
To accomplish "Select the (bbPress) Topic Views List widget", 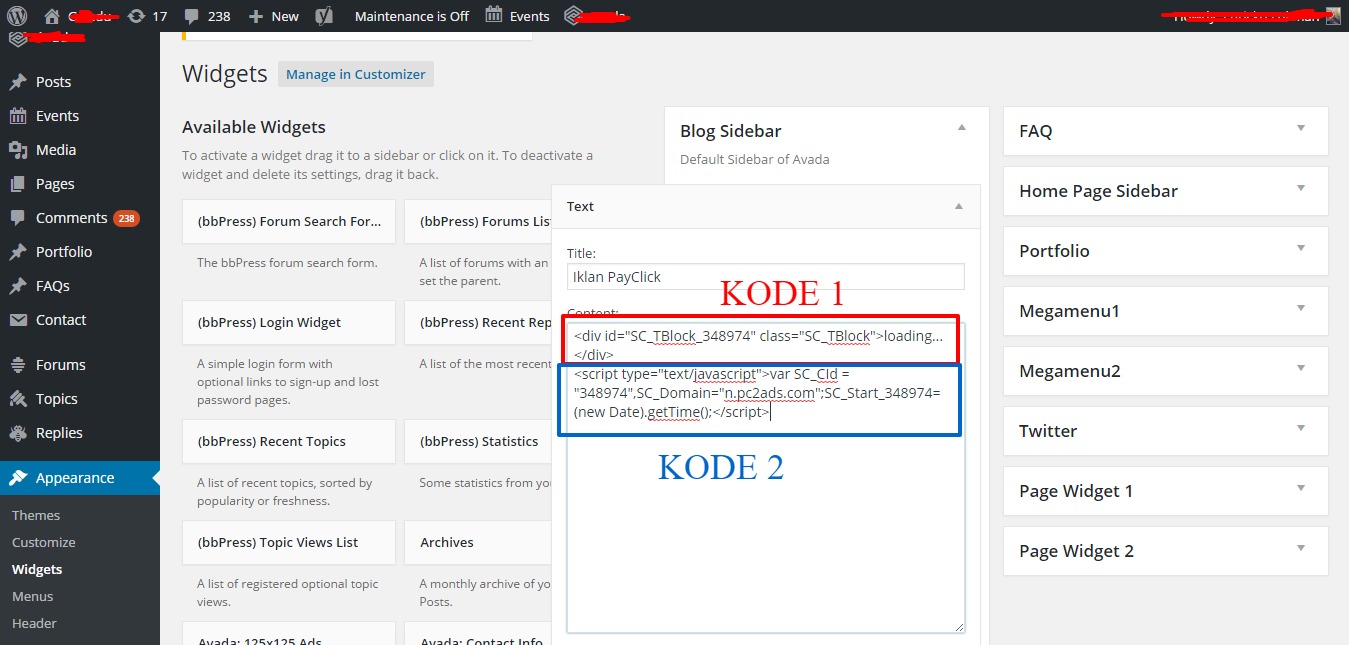I will coord(289,542).
